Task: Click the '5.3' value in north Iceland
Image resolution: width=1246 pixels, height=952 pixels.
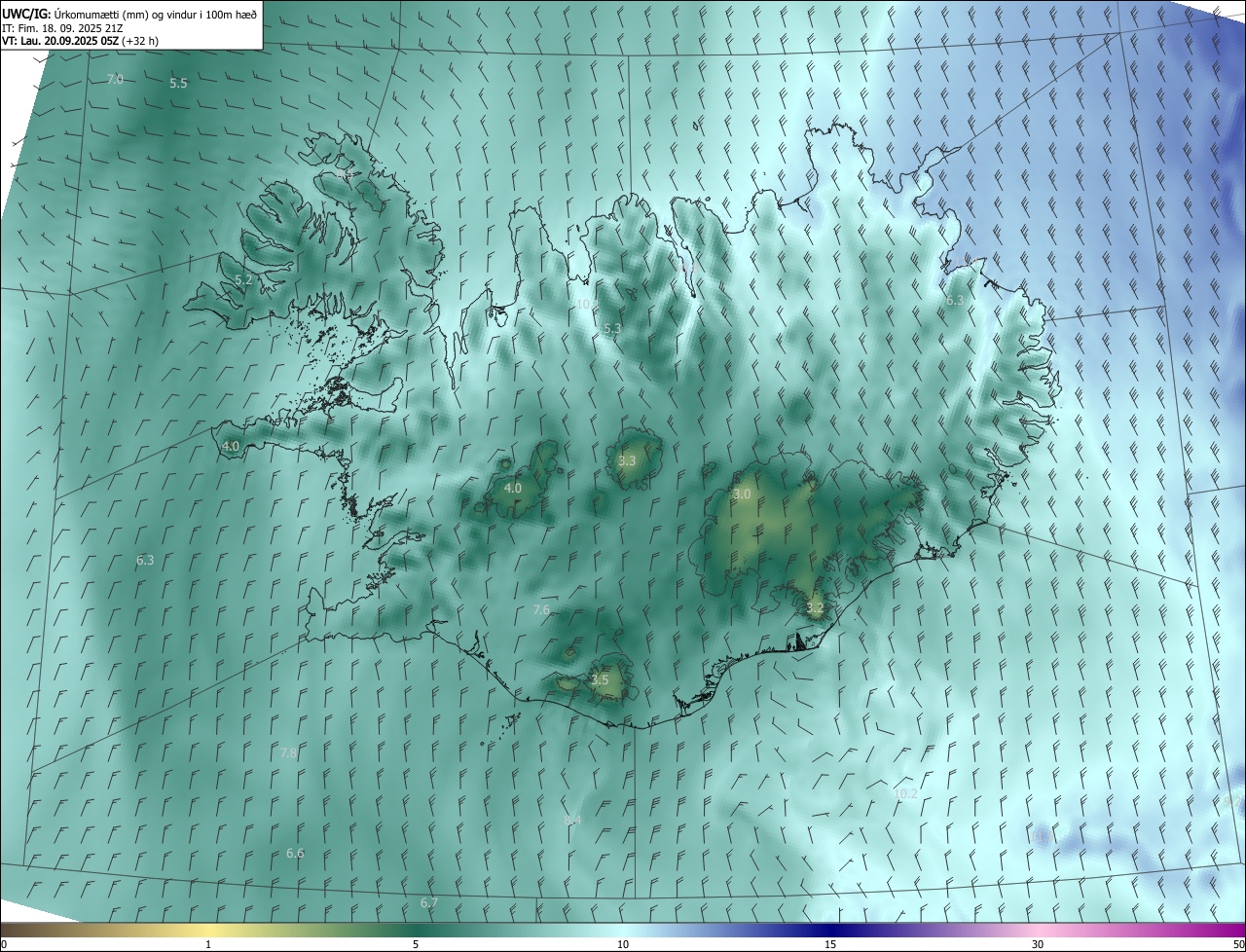Action: (x=612, y=329)
